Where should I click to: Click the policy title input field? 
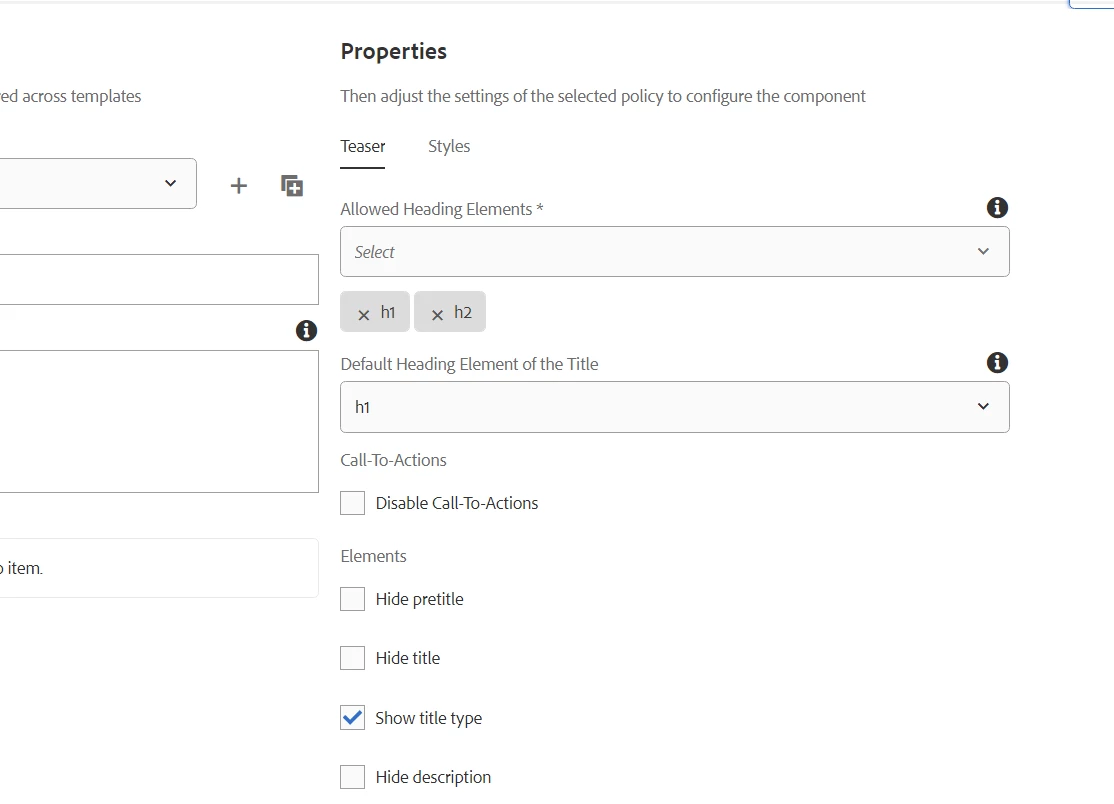160,279
